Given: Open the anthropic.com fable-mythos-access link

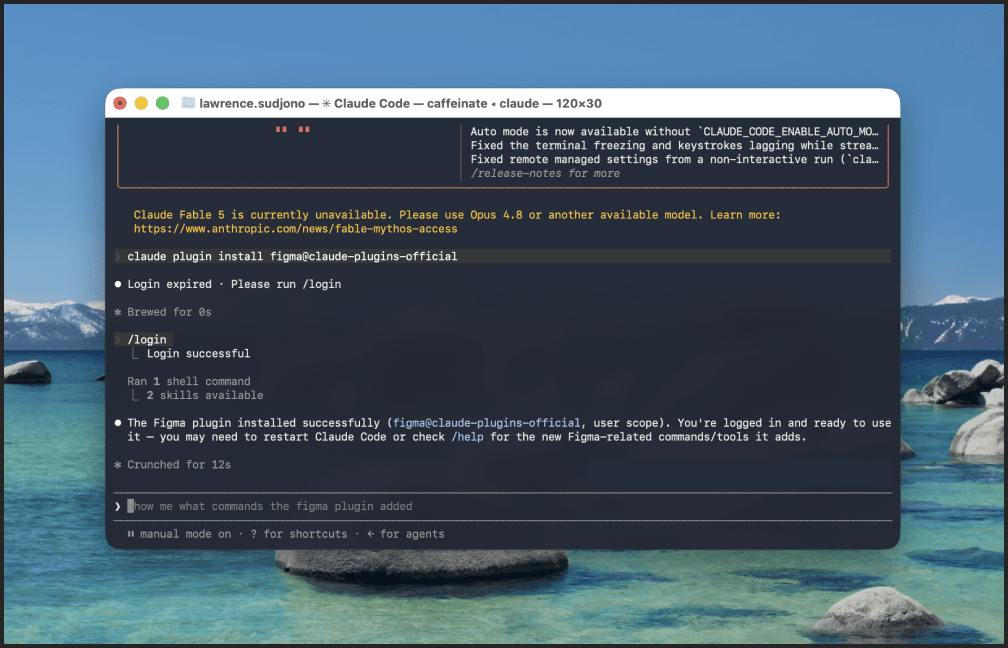Looking at the screenshot, I should point(296,229).
